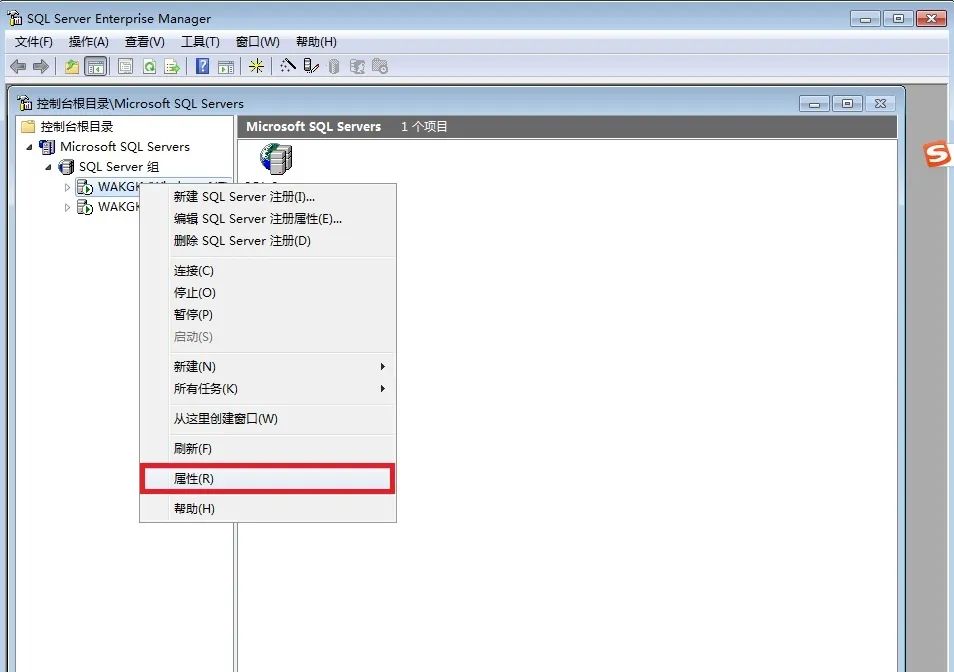This screenshot has width=954, height=672.
Task: Choose 刷新(F) in context menu
Action: [268, 449]
